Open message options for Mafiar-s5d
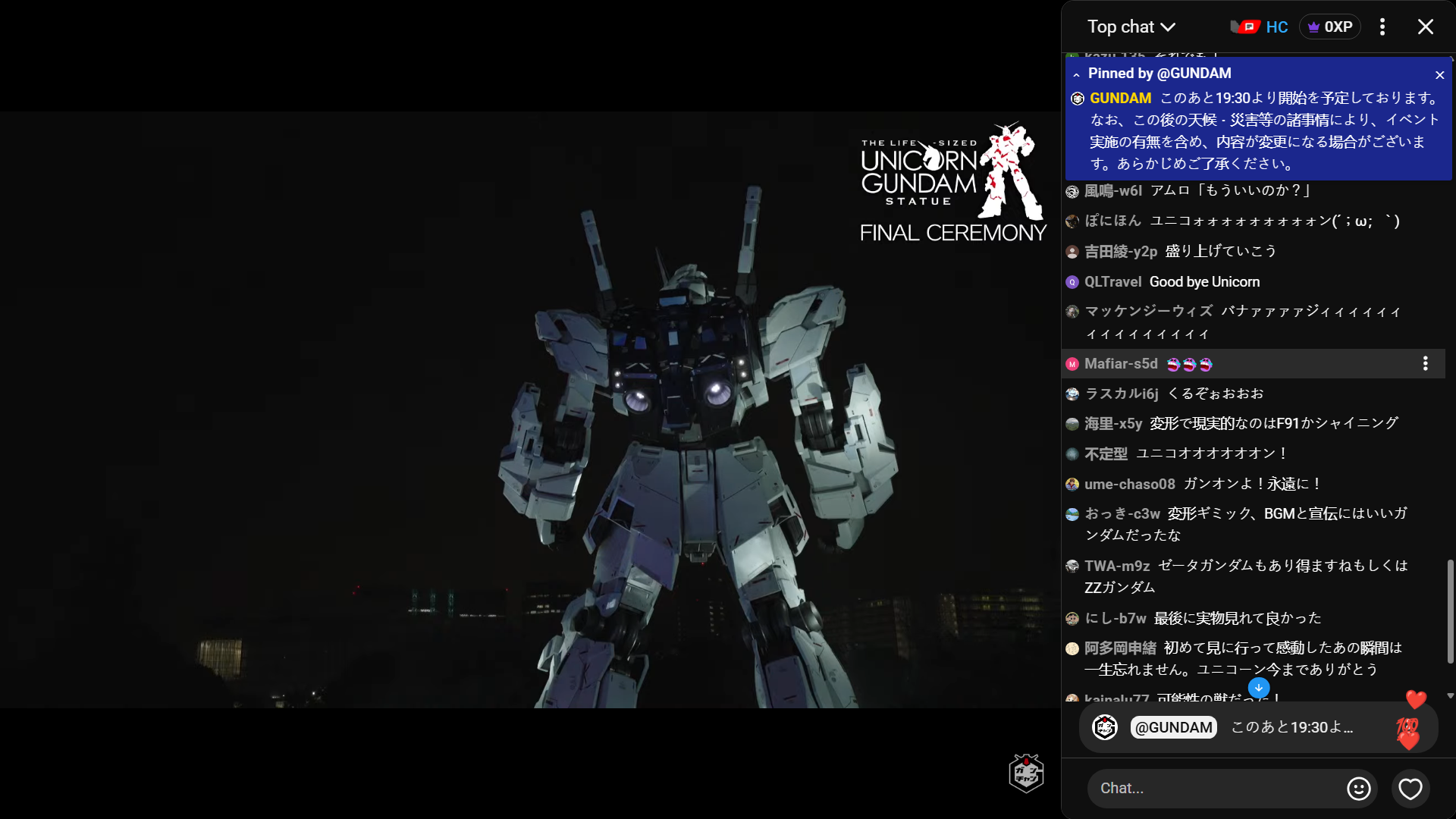This screenshot has width=1456, height=819. tap(1426, 364)
